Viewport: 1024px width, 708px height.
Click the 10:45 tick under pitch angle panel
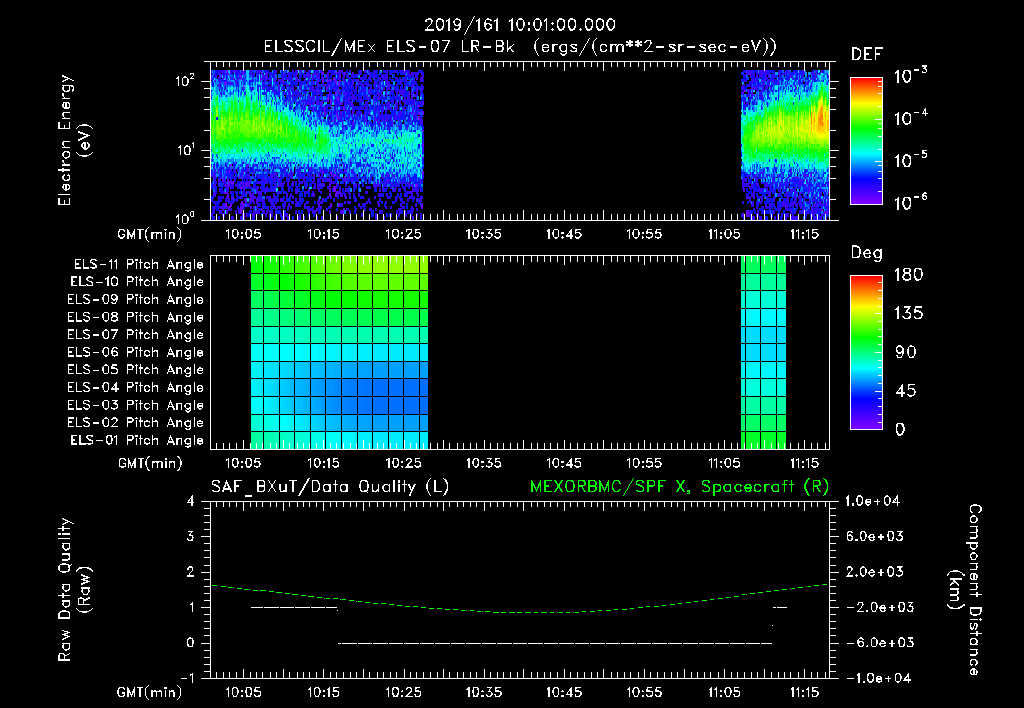(x=564, y=463)
